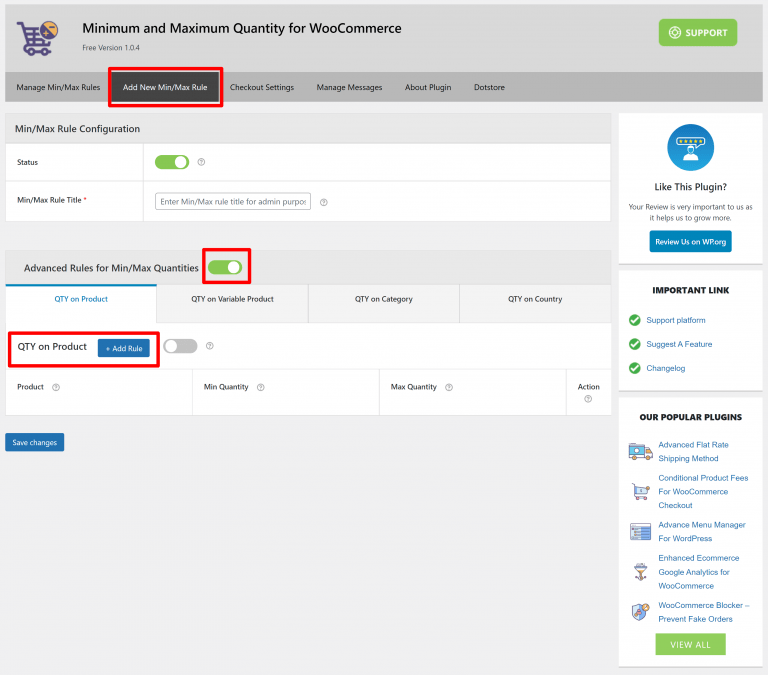Click the help icon next to rule title field
Viewport: 768px width, 675px height.
(323, 202)
